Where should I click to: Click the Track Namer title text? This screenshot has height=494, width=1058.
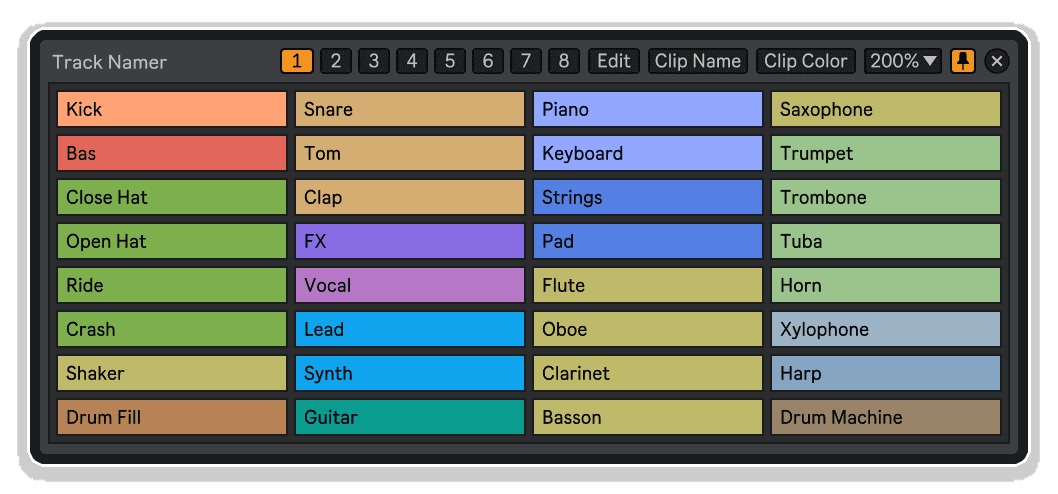[x=109, y=62]
